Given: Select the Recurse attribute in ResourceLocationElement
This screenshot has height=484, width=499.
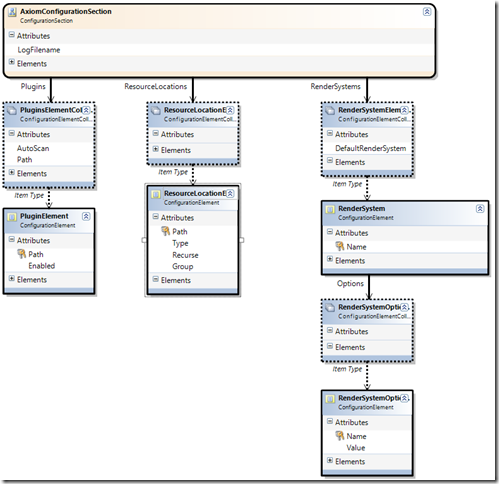Looking at the screenshot, I should (x=185, y=255).
